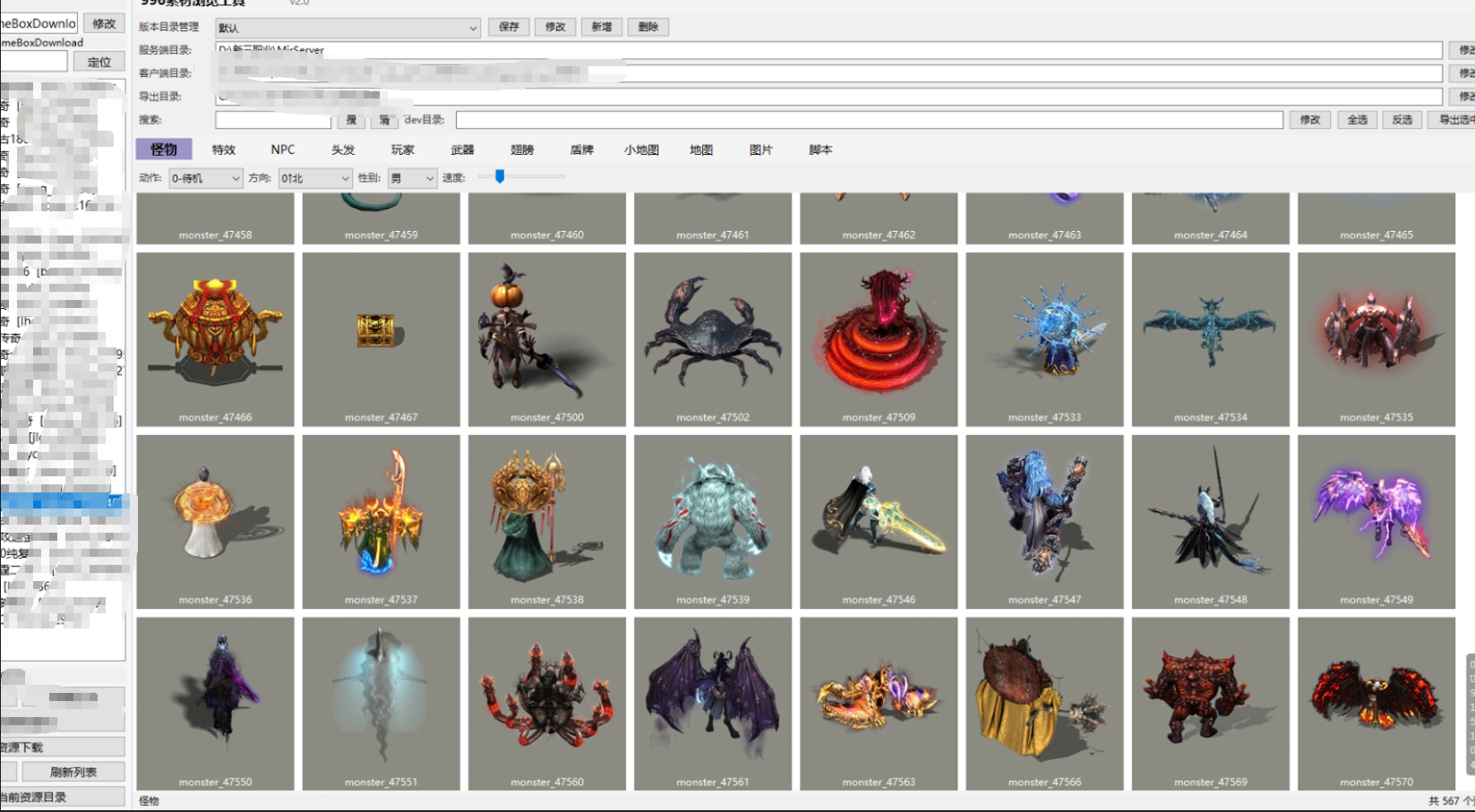
Task: Switch to the 脚本 tab
Action: coord(820,150)
